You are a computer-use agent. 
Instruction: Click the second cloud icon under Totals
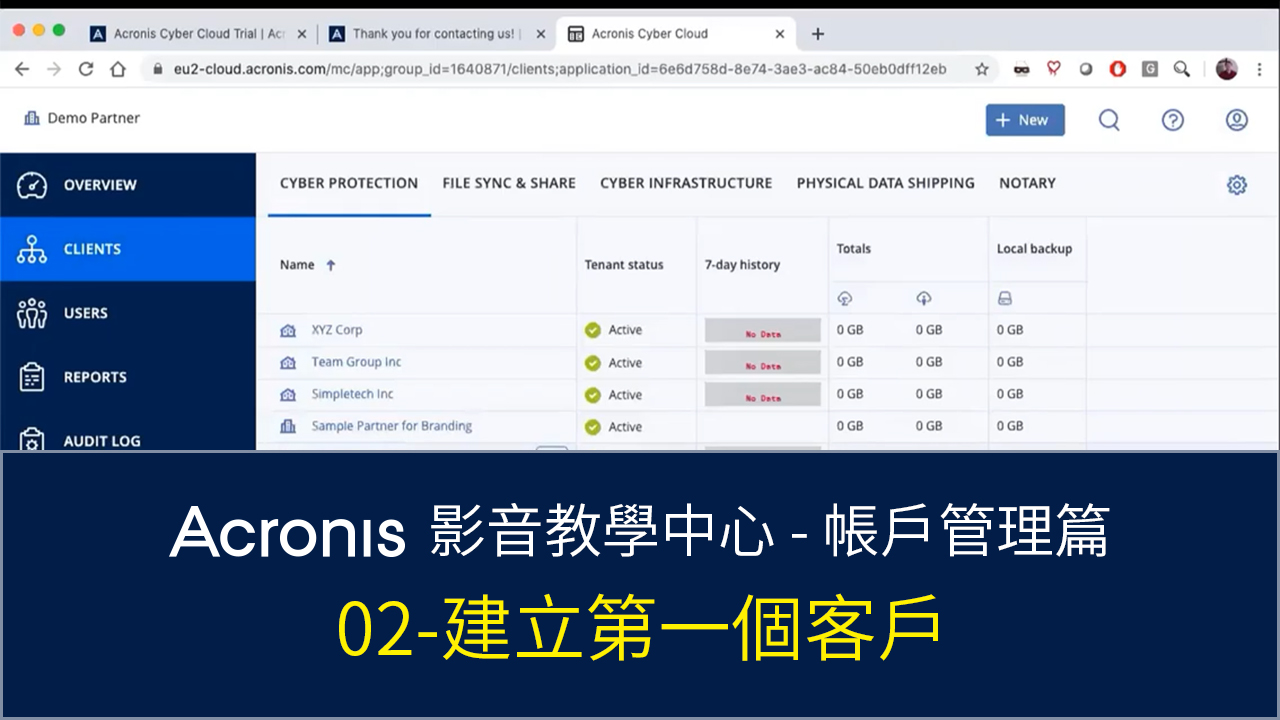(x=924, y=298)
